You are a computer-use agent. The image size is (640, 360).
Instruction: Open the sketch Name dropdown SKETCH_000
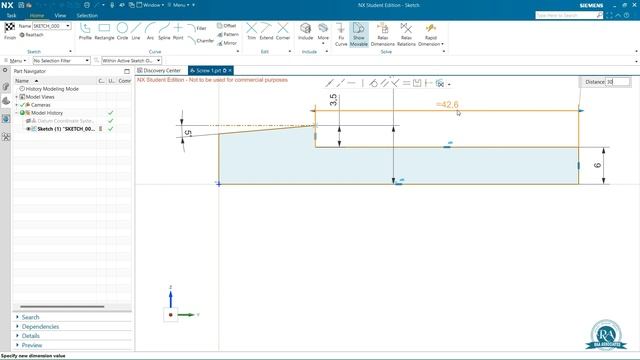tap(68, 26)
